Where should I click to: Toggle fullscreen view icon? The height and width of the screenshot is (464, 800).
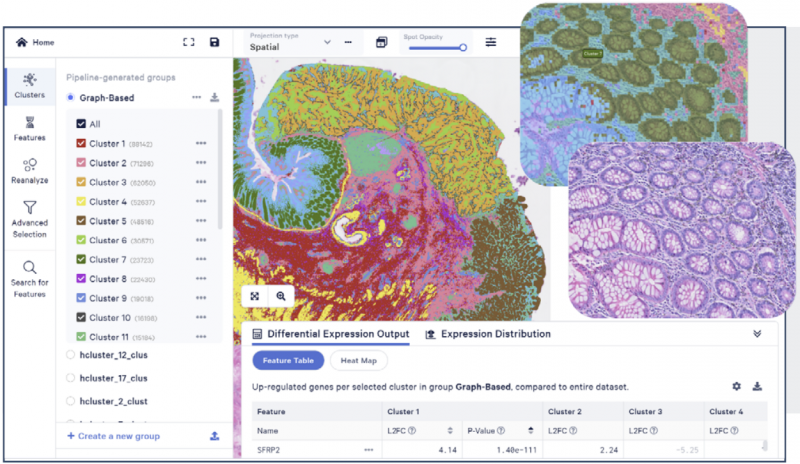point(188,42)
